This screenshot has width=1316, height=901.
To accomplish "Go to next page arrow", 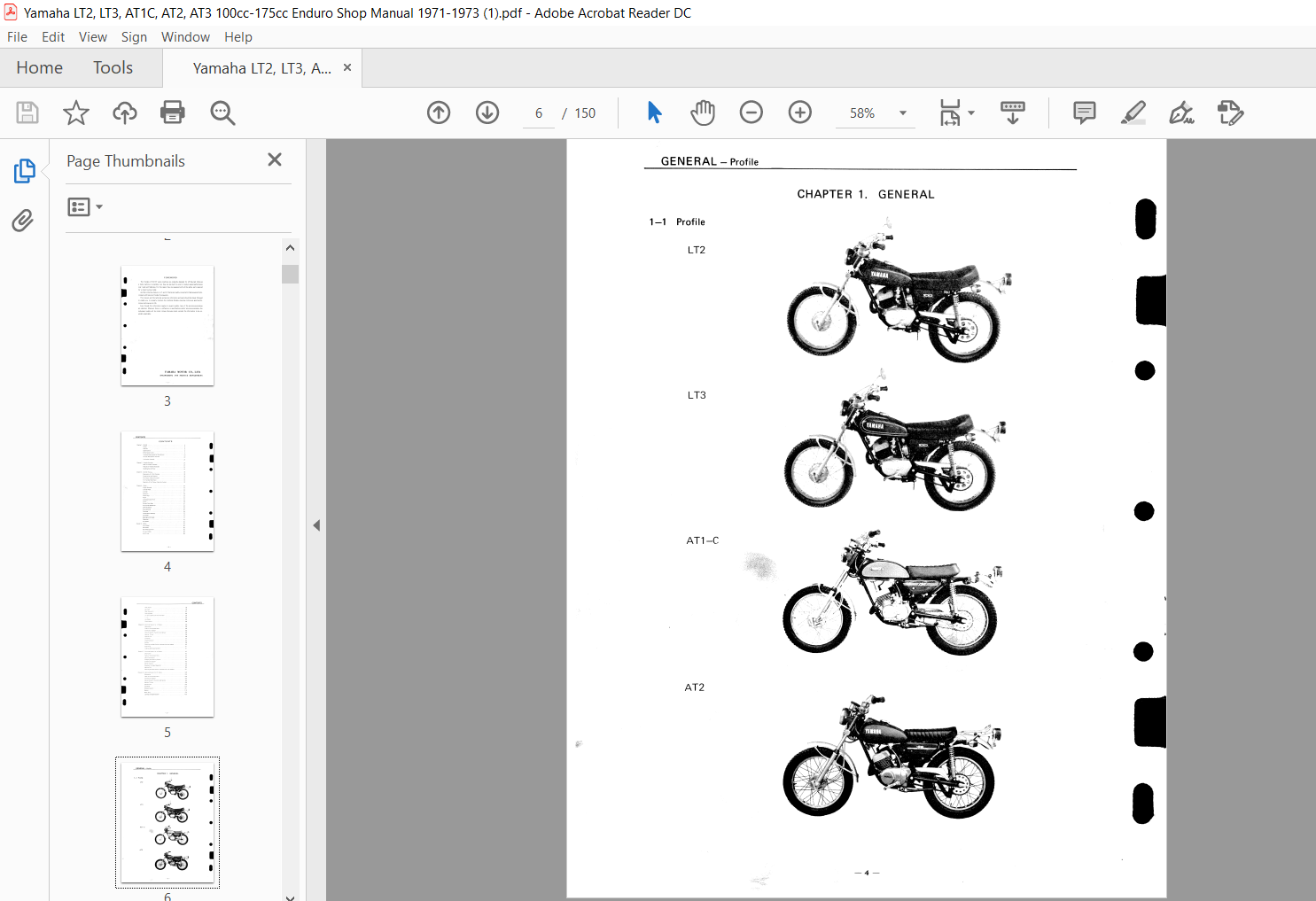I will pyautogui.click(x=487, y=113).
